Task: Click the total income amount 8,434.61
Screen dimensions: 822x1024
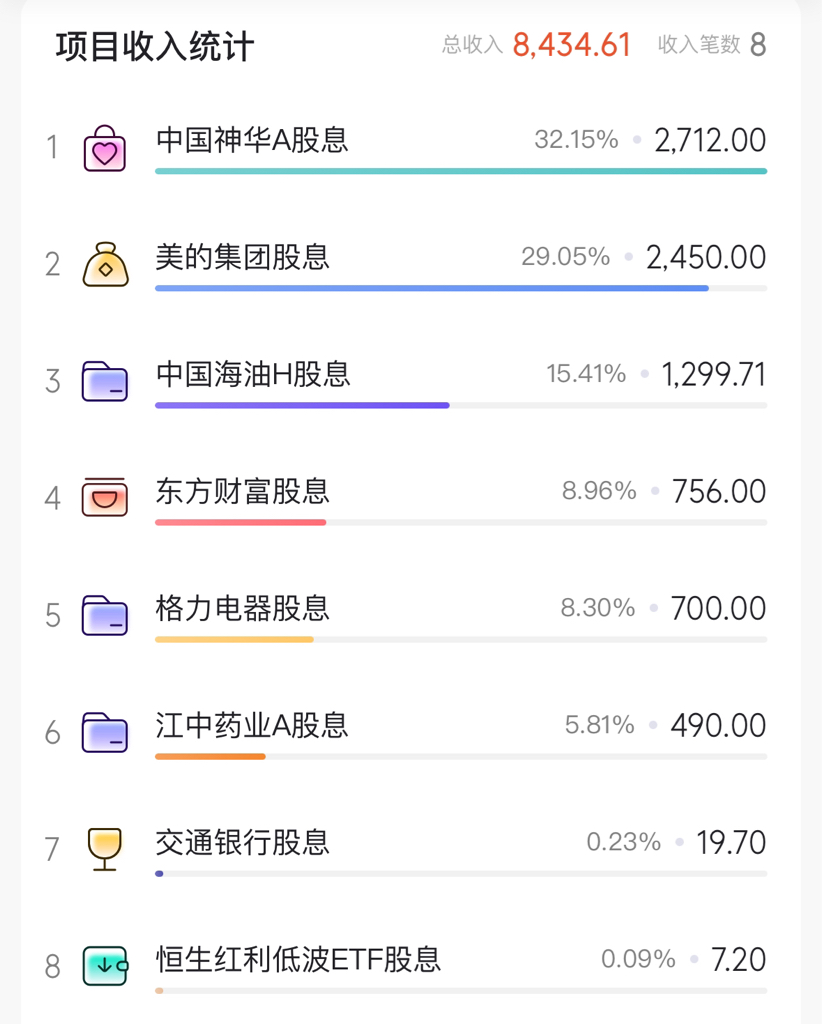Action: click(572, 45)
